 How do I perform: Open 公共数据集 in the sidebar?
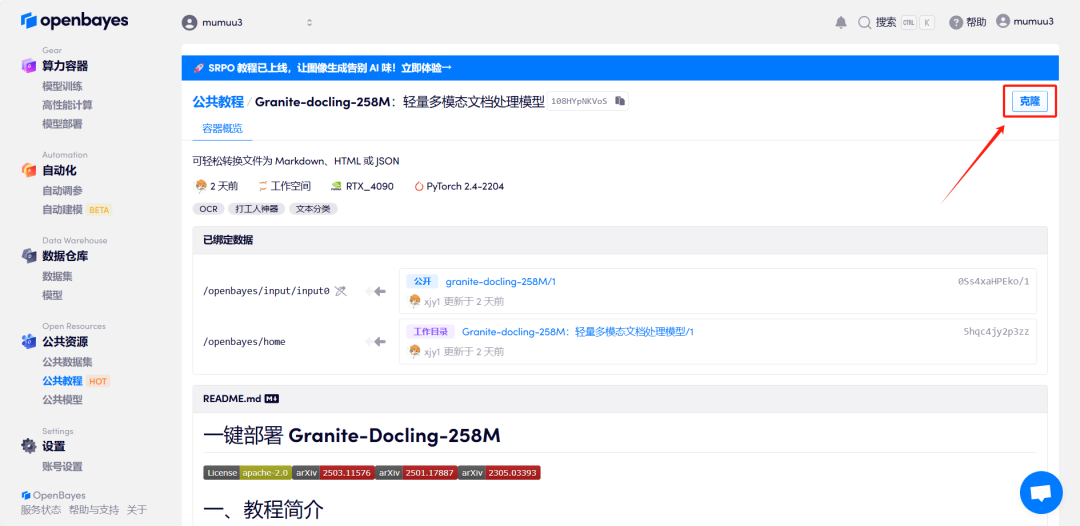click(67, 362)
